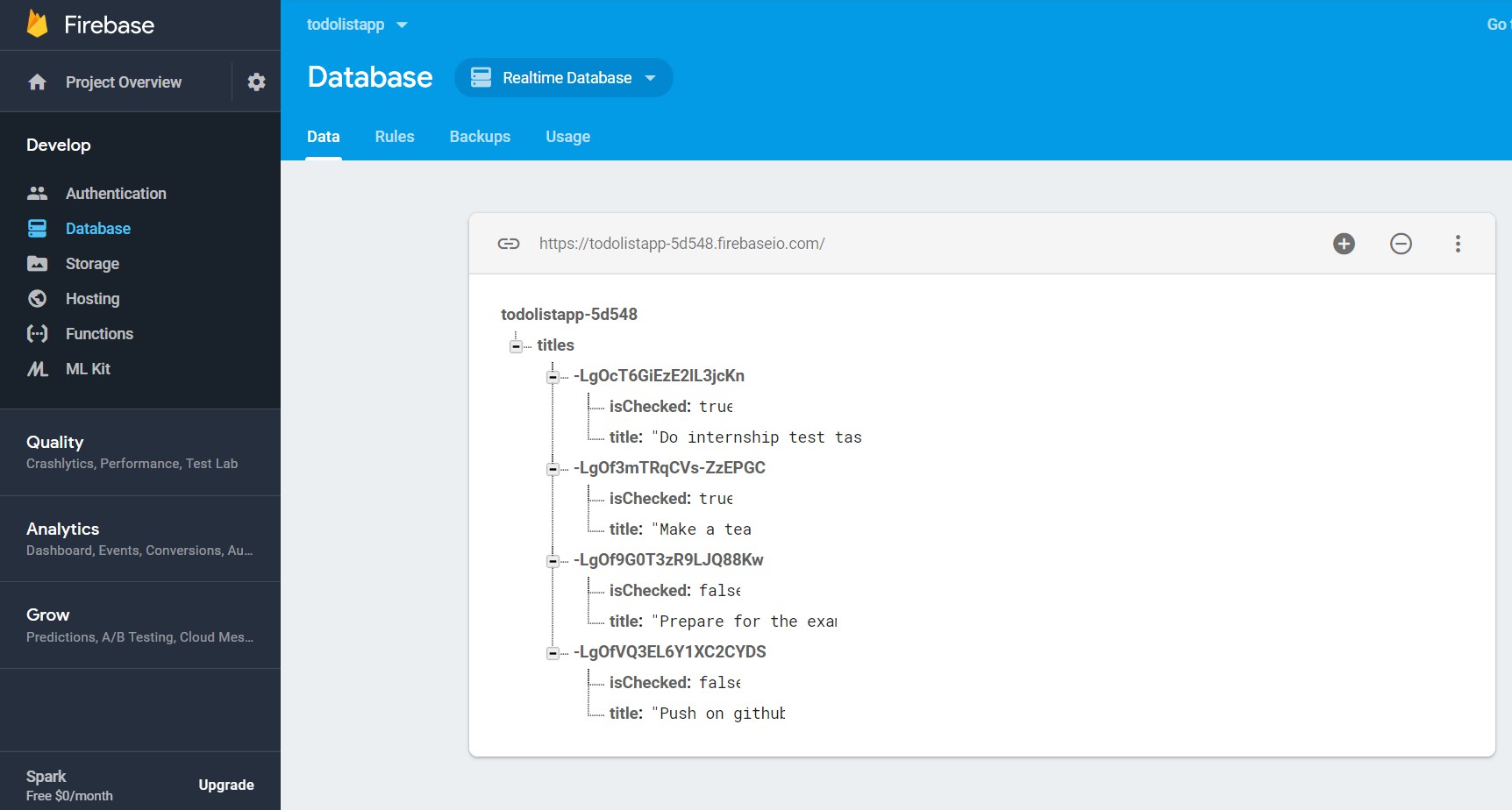Open the Project Overview link
Screen dimensions: 1512x810
pos(124,82)
